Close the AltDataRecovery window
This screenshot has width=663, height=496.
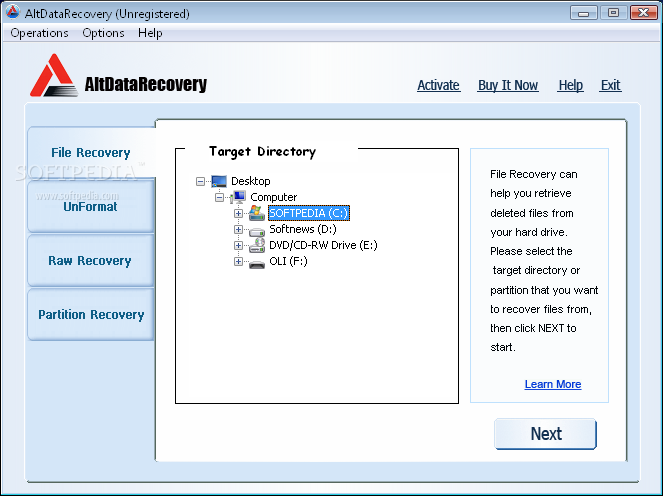pyautogui.click(x=643, y=13)
